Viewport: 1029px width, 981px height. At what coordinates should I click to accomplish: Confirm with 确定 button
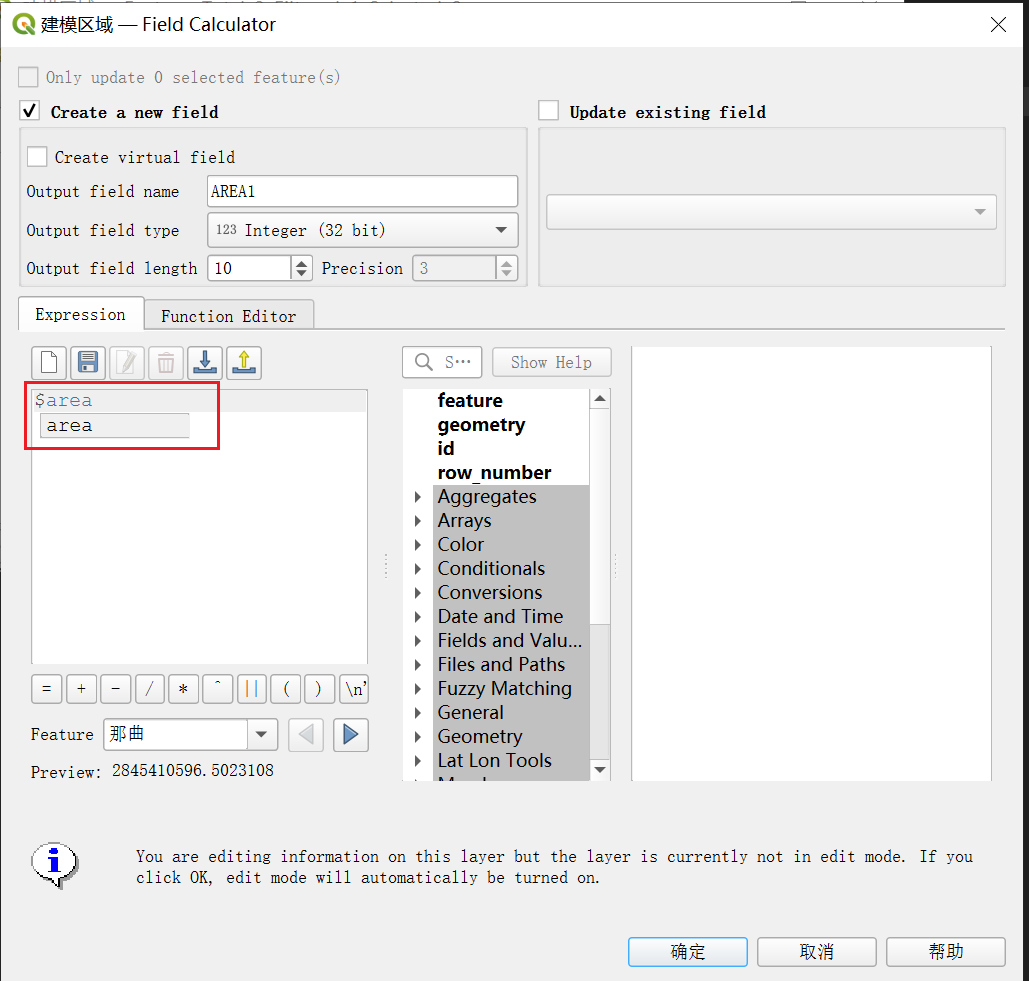(688, 951)
